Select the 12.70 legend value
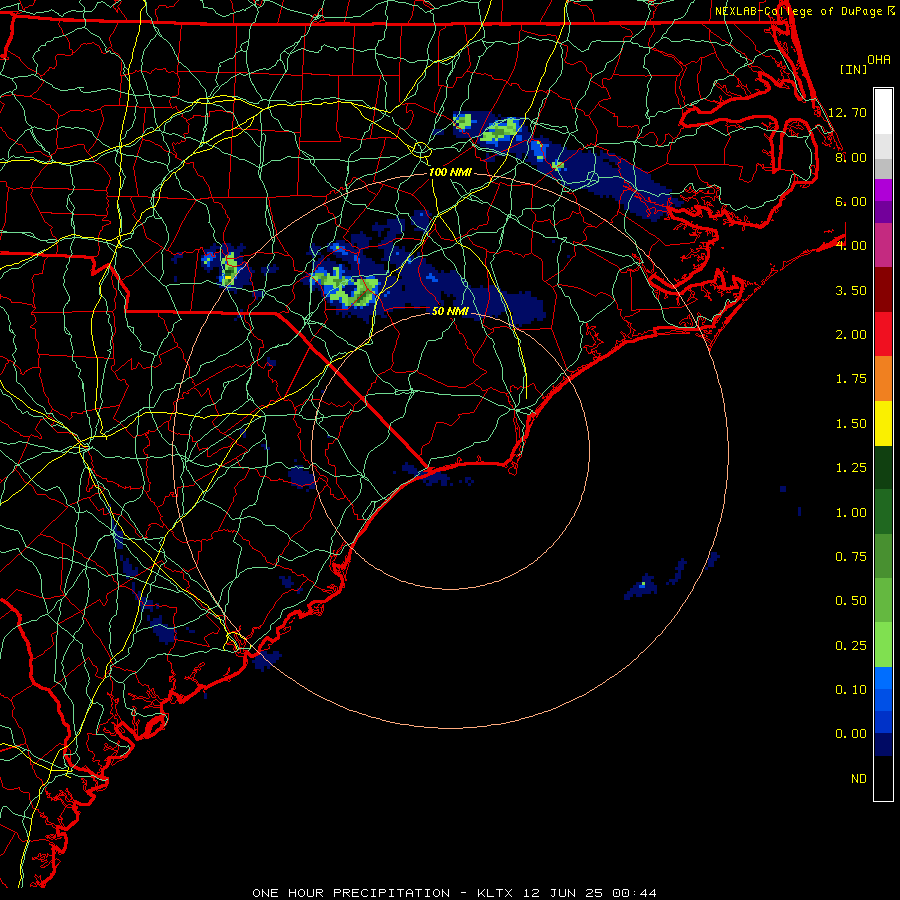Viewport: 900px width, 900px height. [847, 112]
